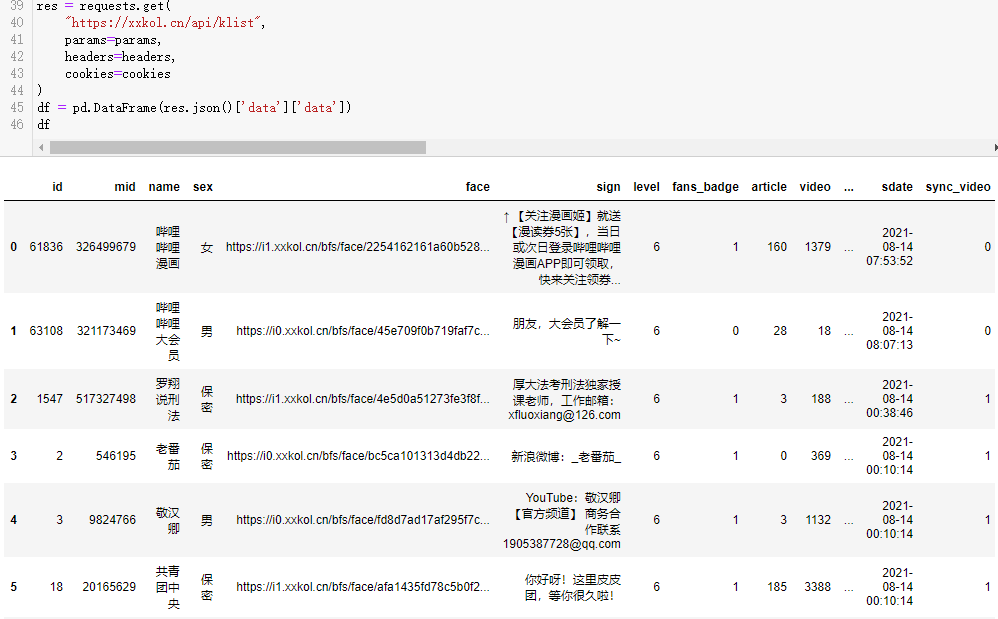Click the 'sdate' column header

897,187
